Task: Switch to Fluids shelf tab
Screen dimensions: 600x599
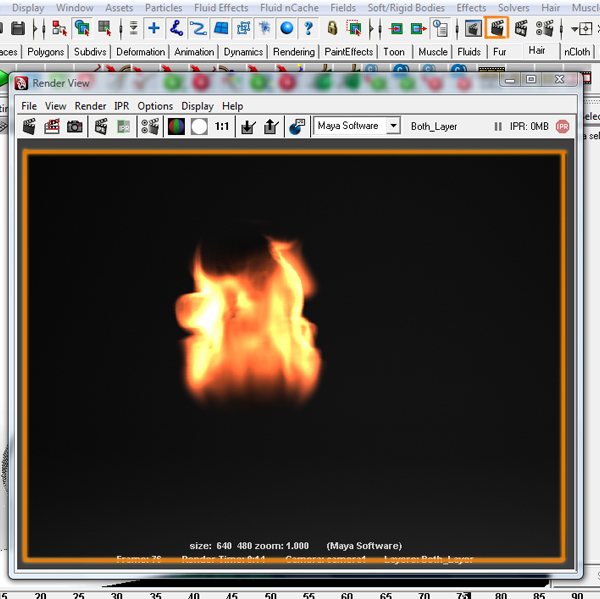Action: pyautogui.click(x=469, y=52)
